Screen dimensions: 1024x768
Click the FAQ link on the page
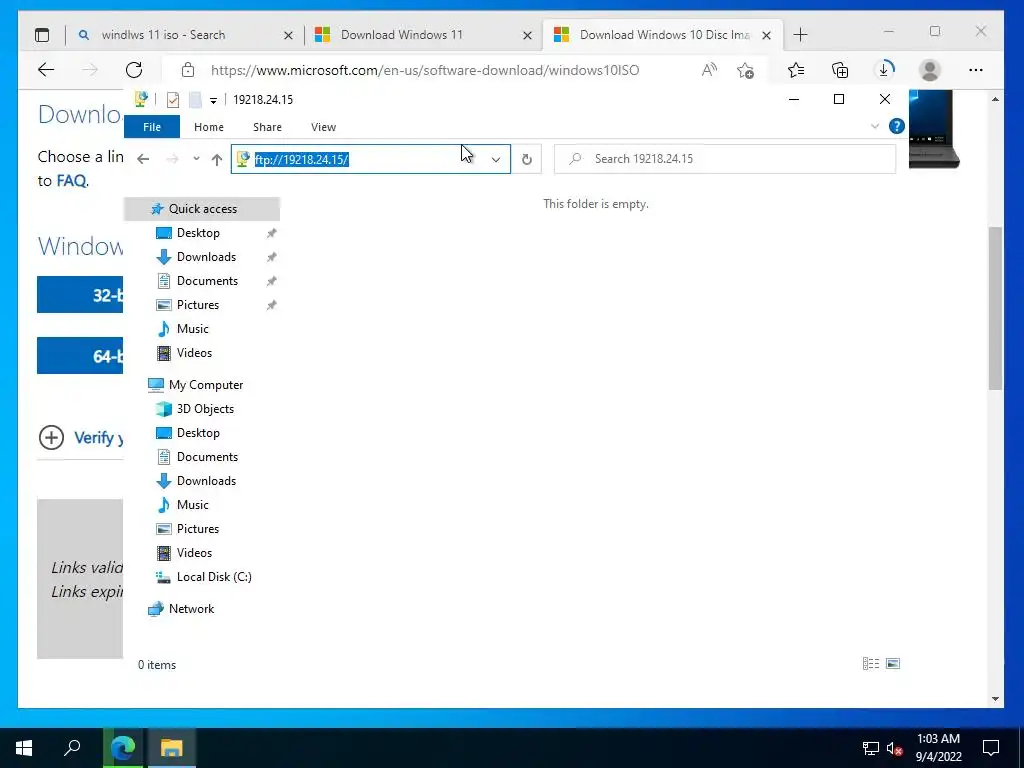[71, 180]
